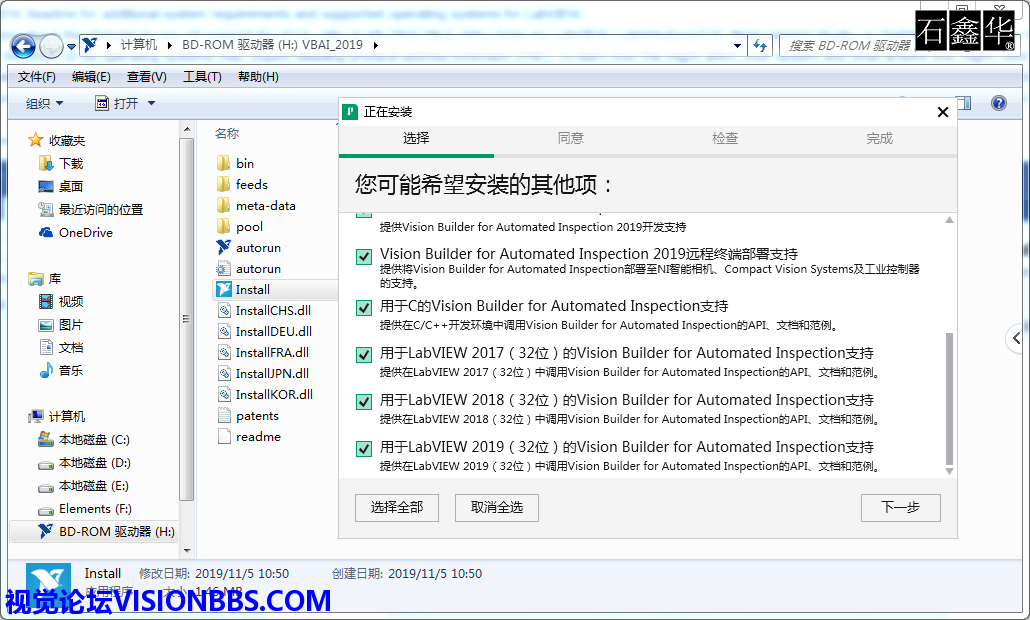Click the Explorer forward arrow button
This screenshot has height=620, width=1030.
tap(51, 46)
